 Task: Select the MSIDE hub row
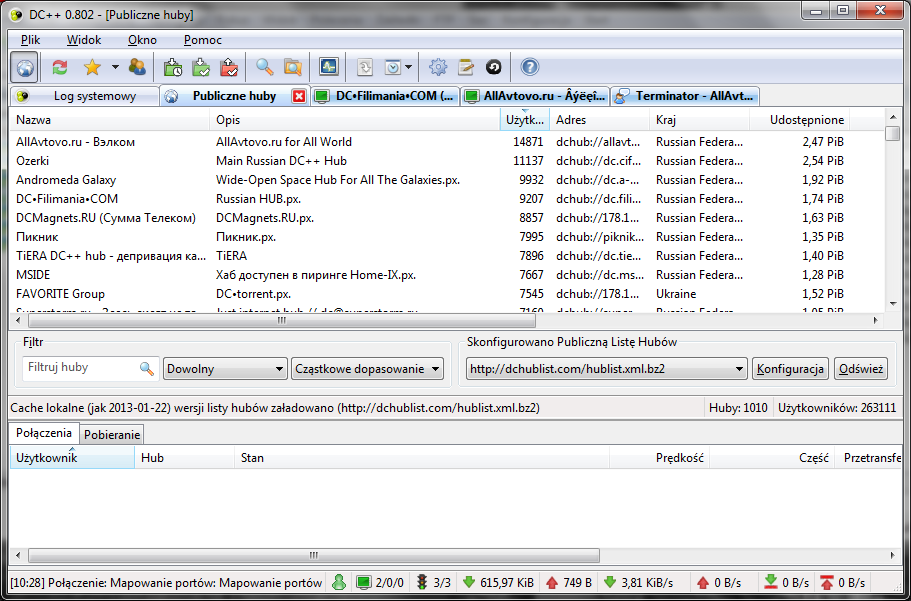pos(447,275)
